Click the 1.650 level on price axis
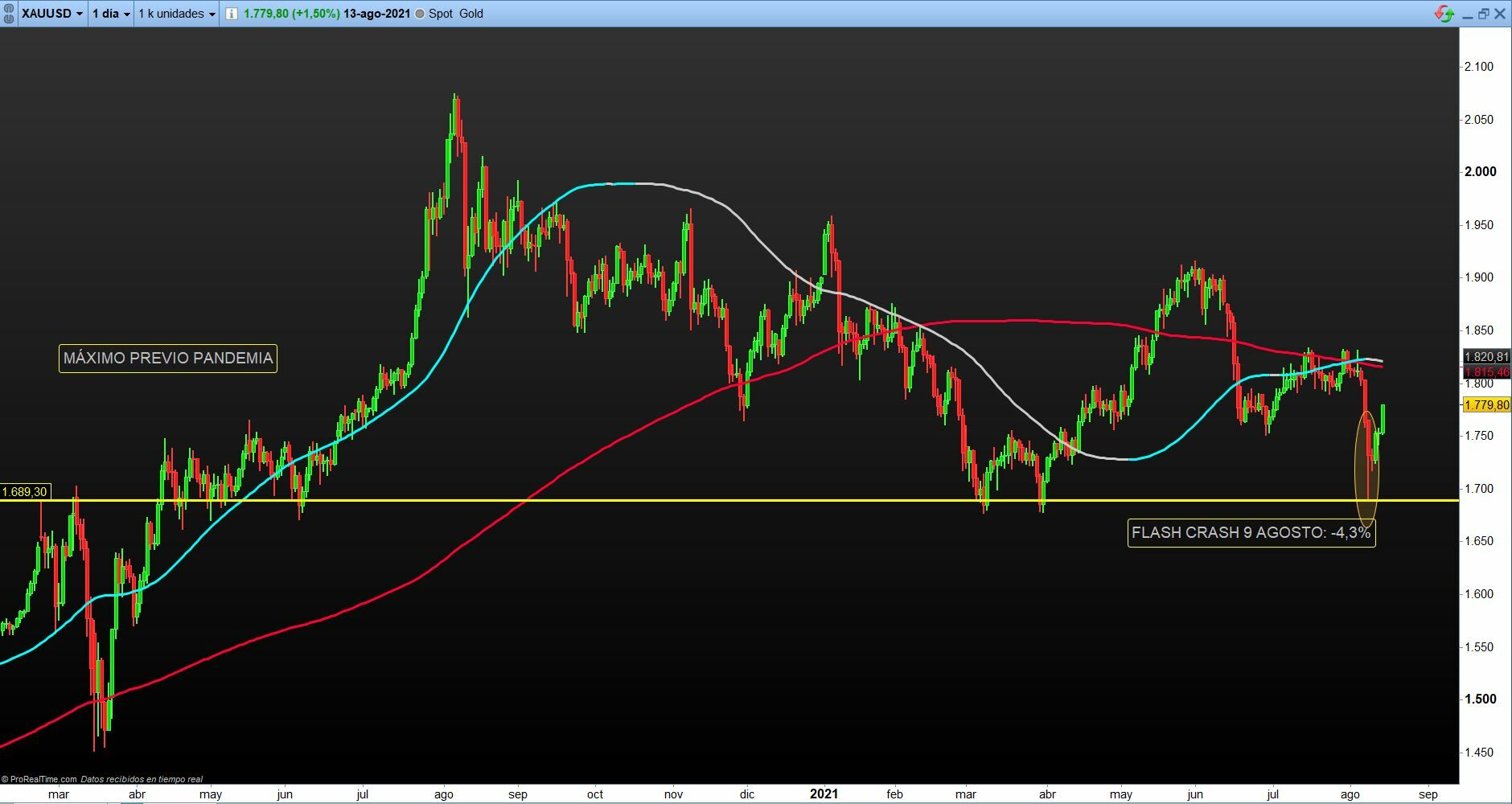The image size is (1512, 804). [x=1480, y=541]
